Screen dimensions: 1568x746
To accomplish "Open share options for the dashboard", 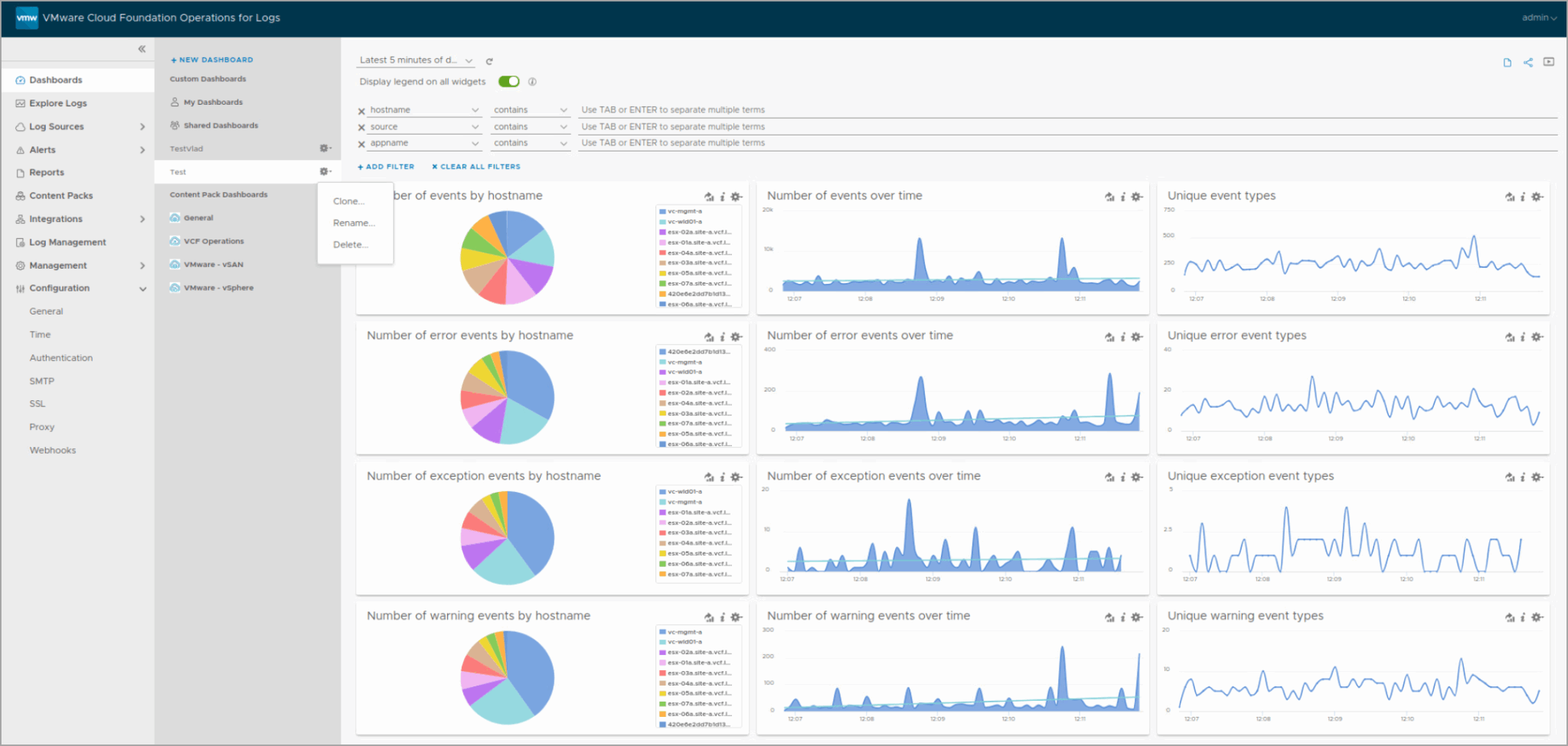I will coord(1528,62).
